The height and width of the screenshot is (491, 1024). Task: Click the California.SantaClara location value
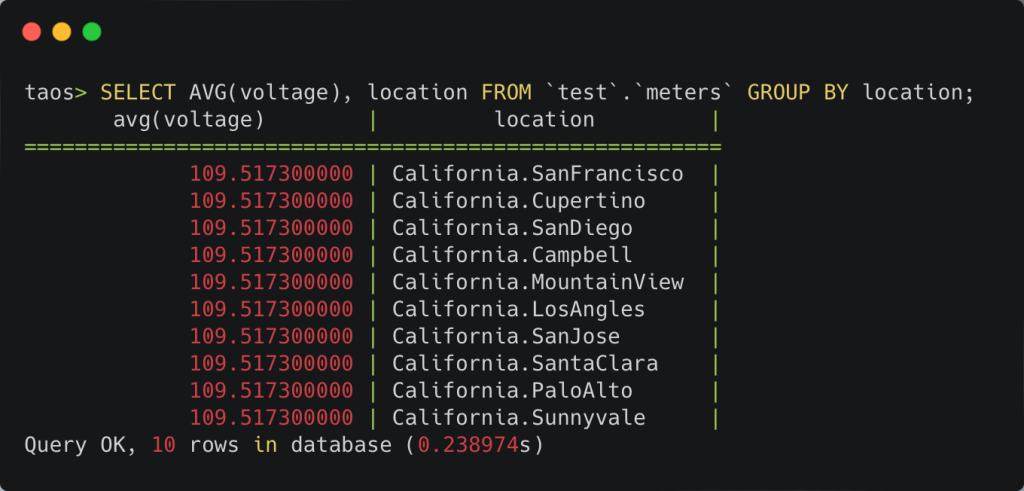pyautogui.click(x=524, y=363)
